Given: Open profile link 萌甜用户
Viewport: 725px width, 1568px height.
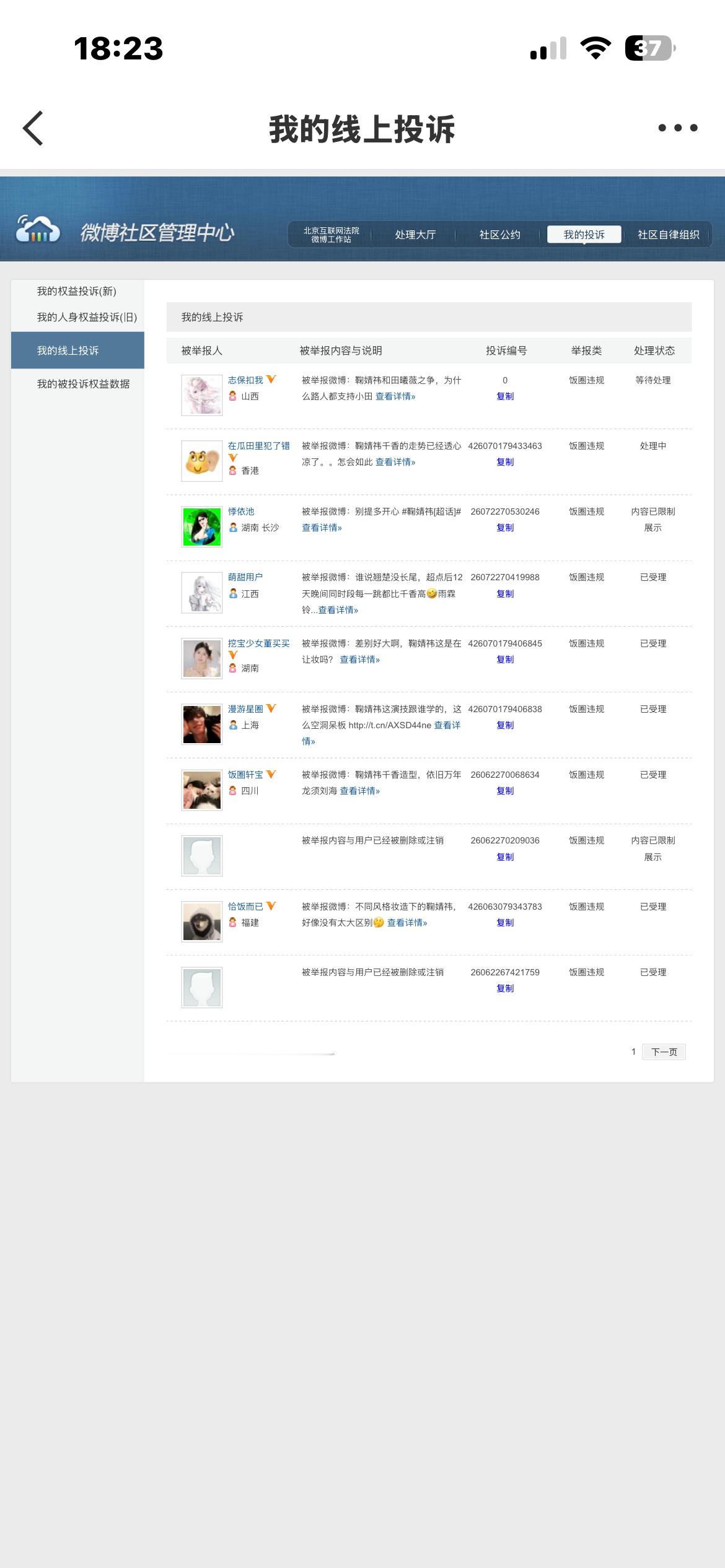Looking at the screenshot, I should [x=245, y=577].
